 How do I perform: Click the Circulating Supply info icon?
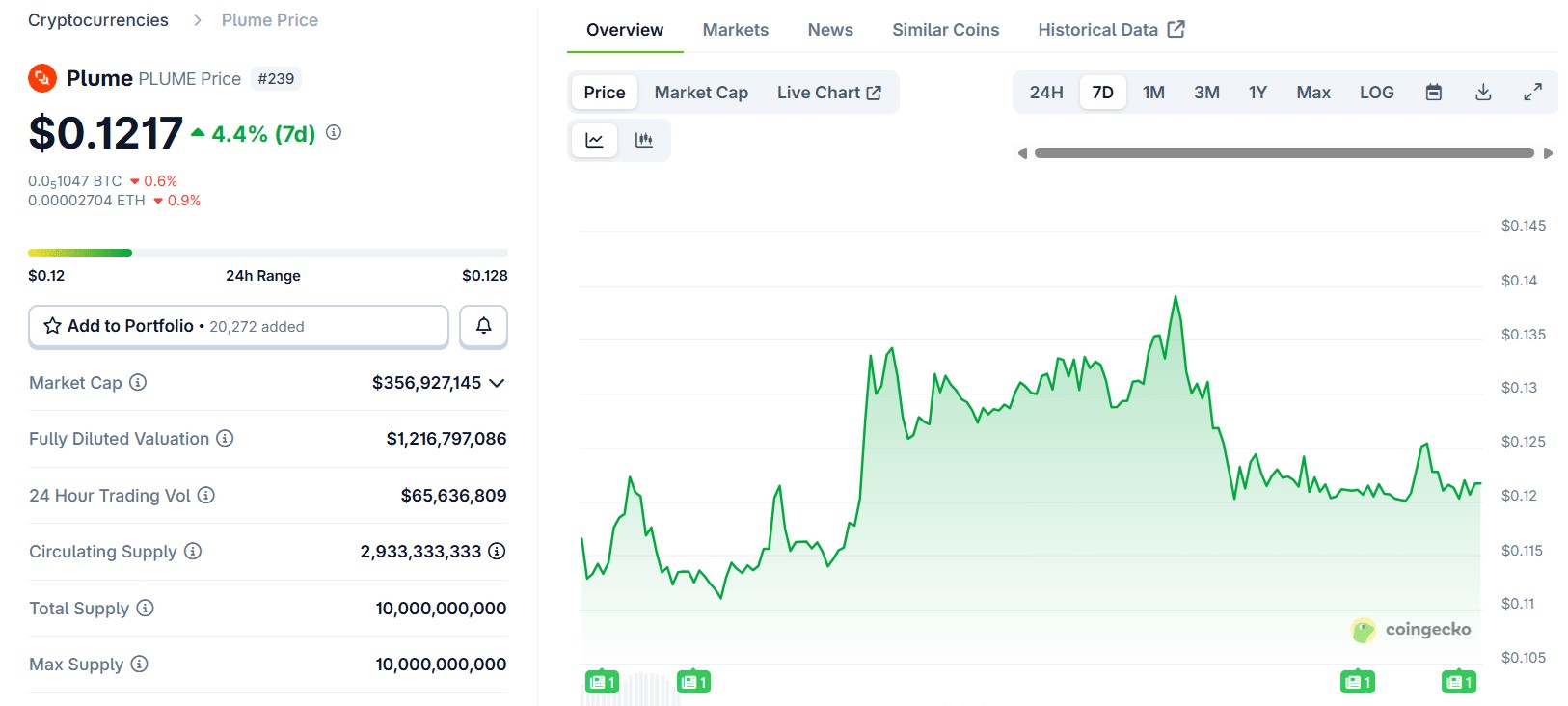pyautogui.click(x=193, y=552)
